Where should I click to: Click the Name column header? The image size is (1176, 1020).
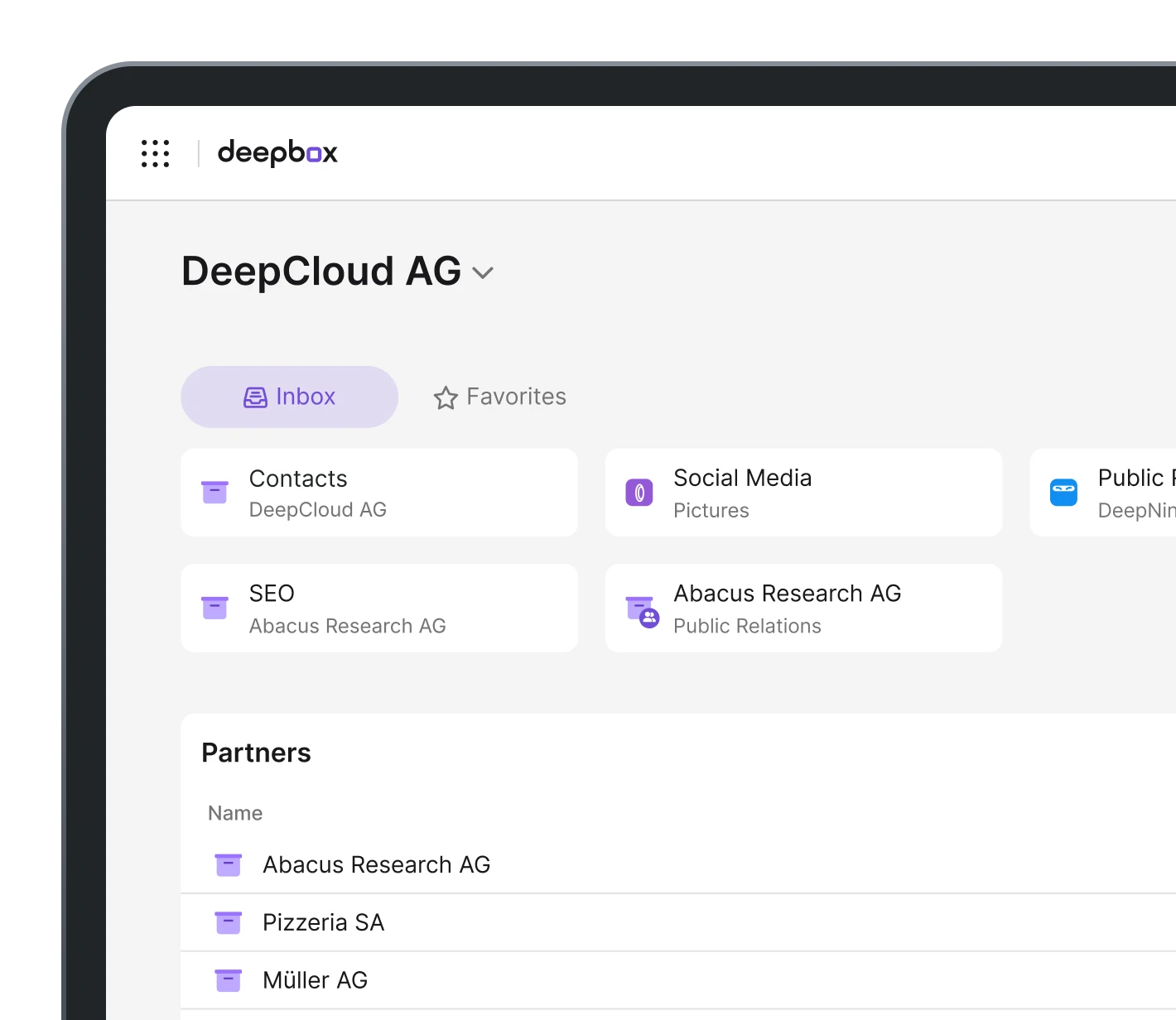click(235, 813)
